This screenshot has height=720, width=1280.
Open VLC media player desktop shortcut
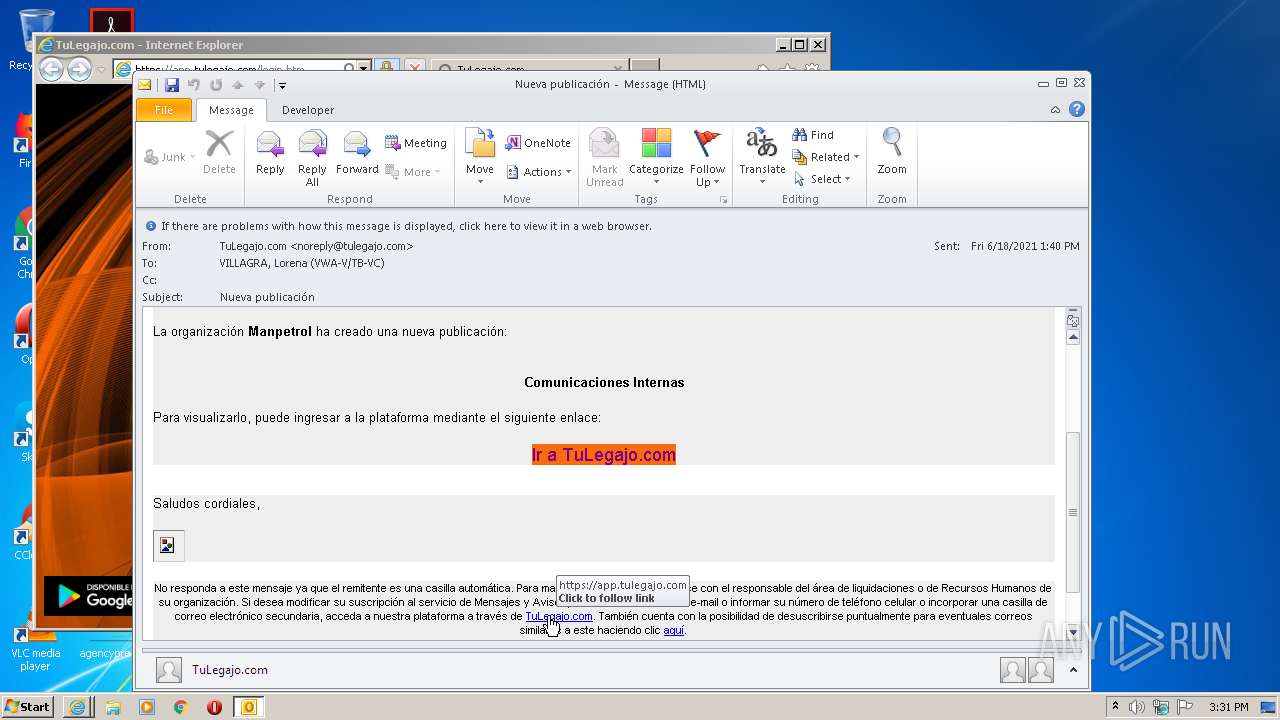tap(35, 645)
